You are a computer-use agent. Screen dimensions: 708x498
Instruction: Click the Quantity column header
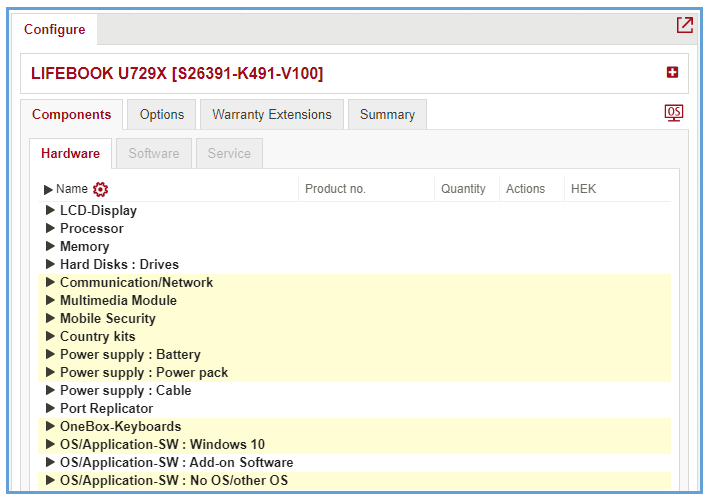[463, 189]
